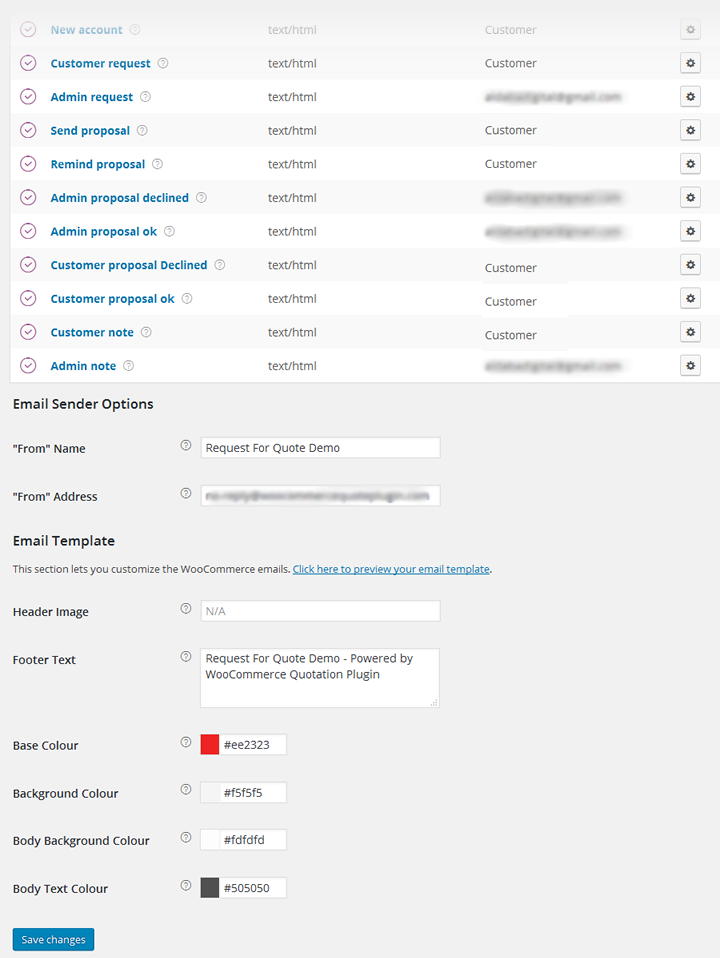Click the gear icon for Admin request
Image resolution: width=720 pixels, height=958 pixels.
[690, 97]
